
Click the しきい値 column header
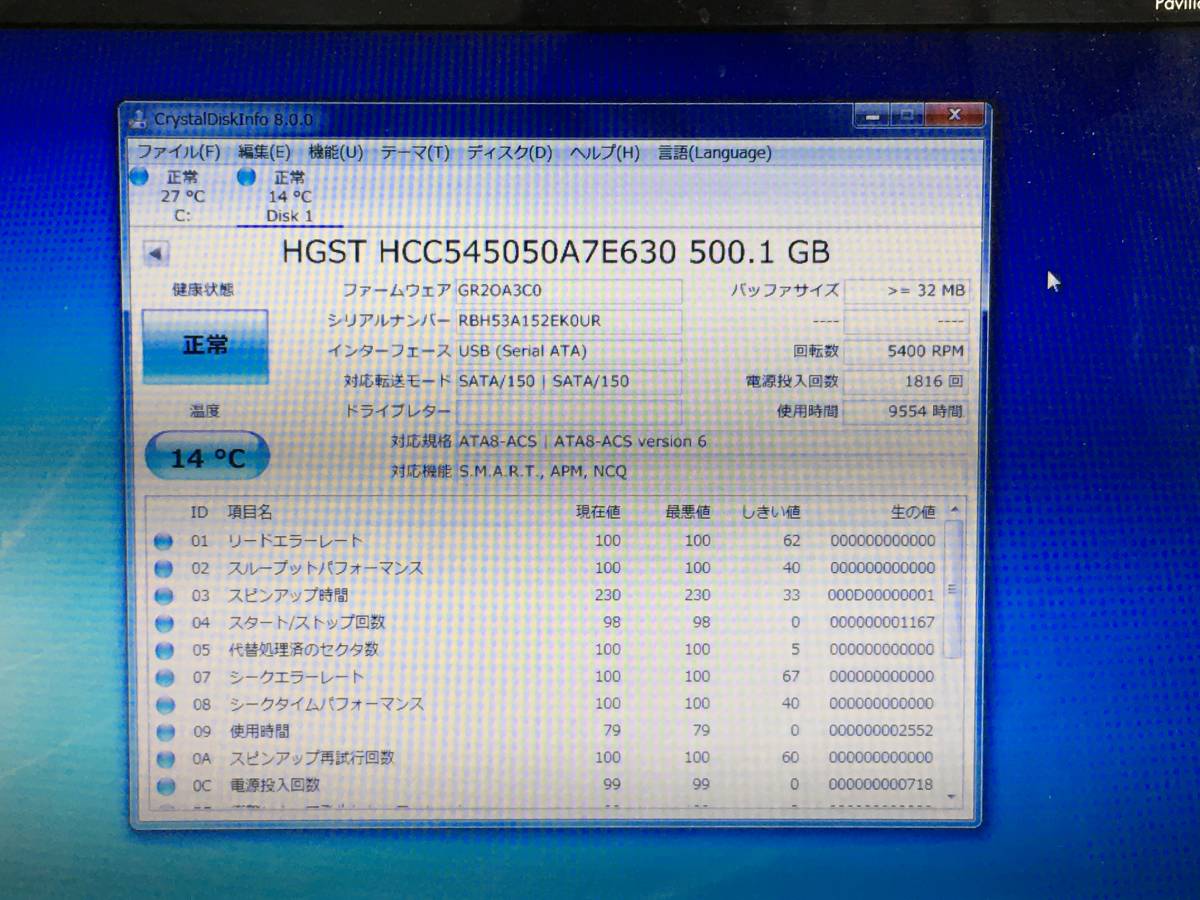pyautogui.click(x=771, y=512)
